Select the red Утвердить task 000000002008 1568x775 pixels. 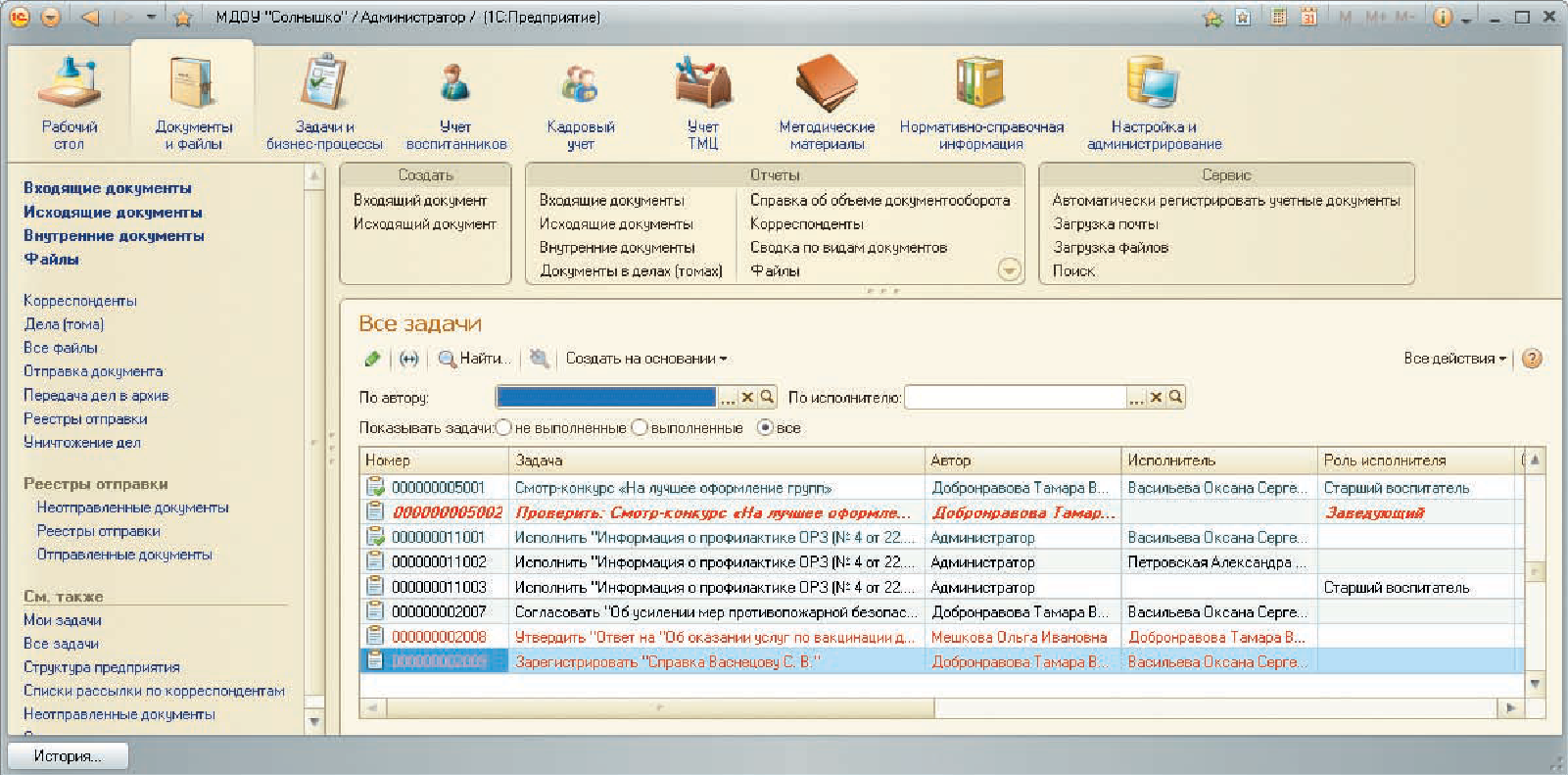coord(940,637)
